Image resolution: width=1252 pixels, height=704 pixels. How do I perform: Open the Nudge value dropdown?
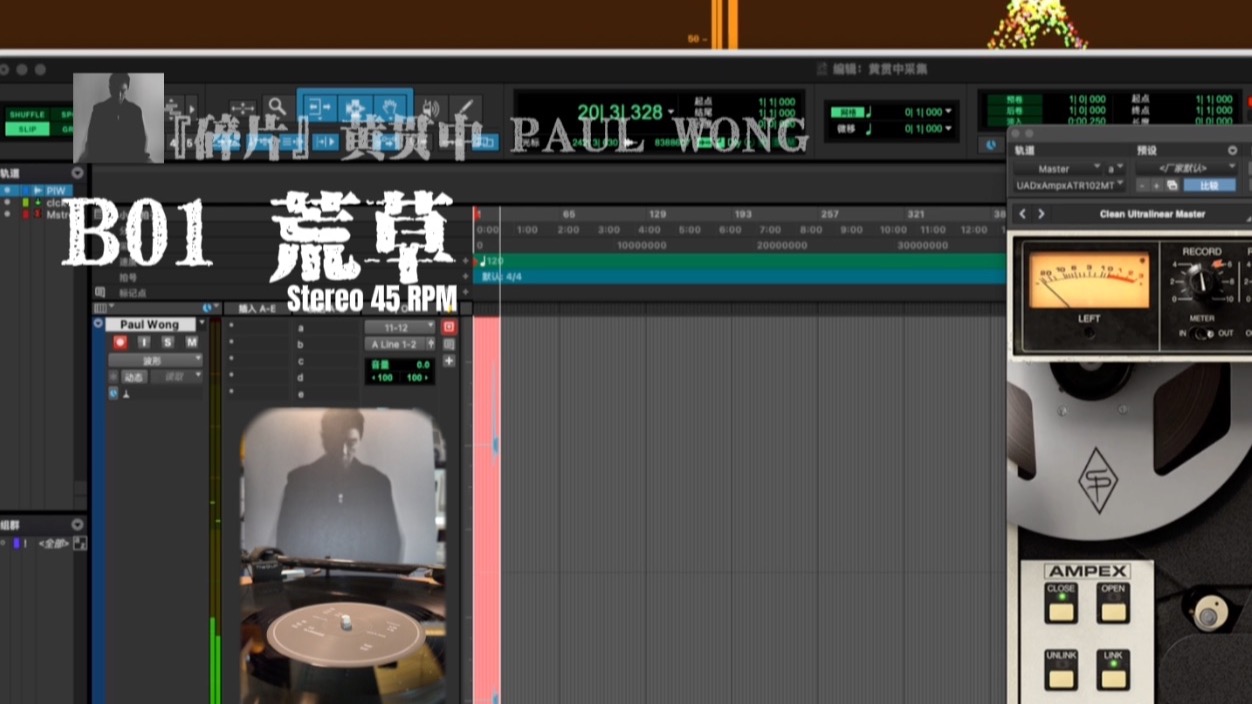pos(949,128)
